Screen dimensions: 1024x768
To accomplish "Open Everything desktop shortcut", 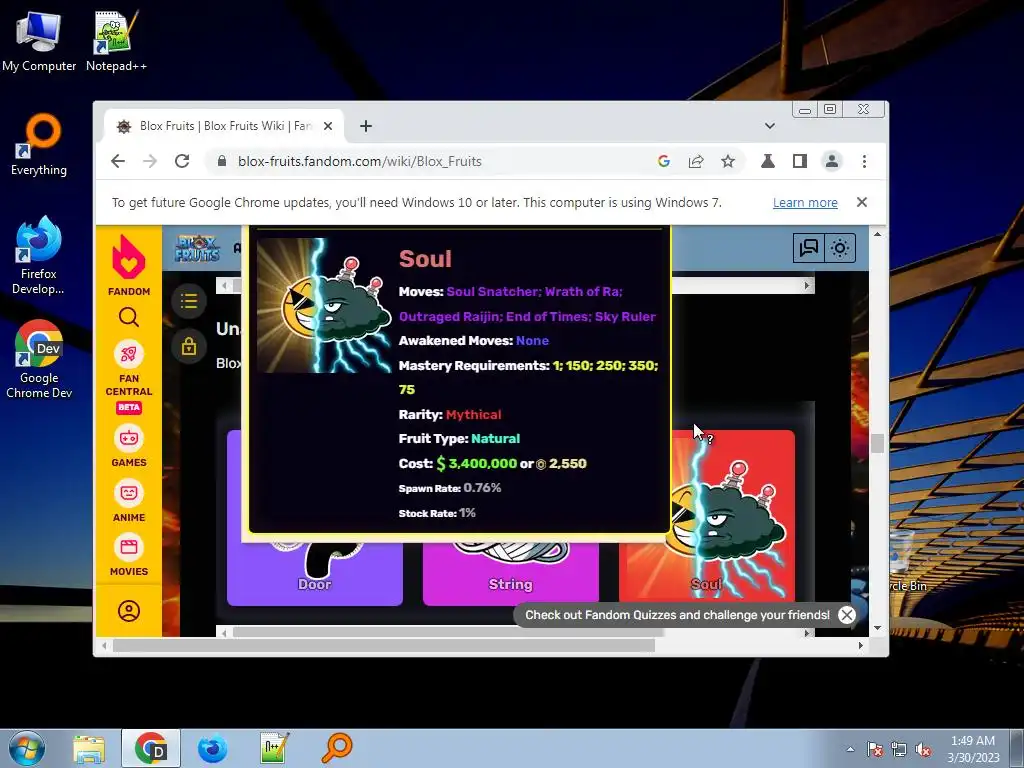I will point(39,145).
